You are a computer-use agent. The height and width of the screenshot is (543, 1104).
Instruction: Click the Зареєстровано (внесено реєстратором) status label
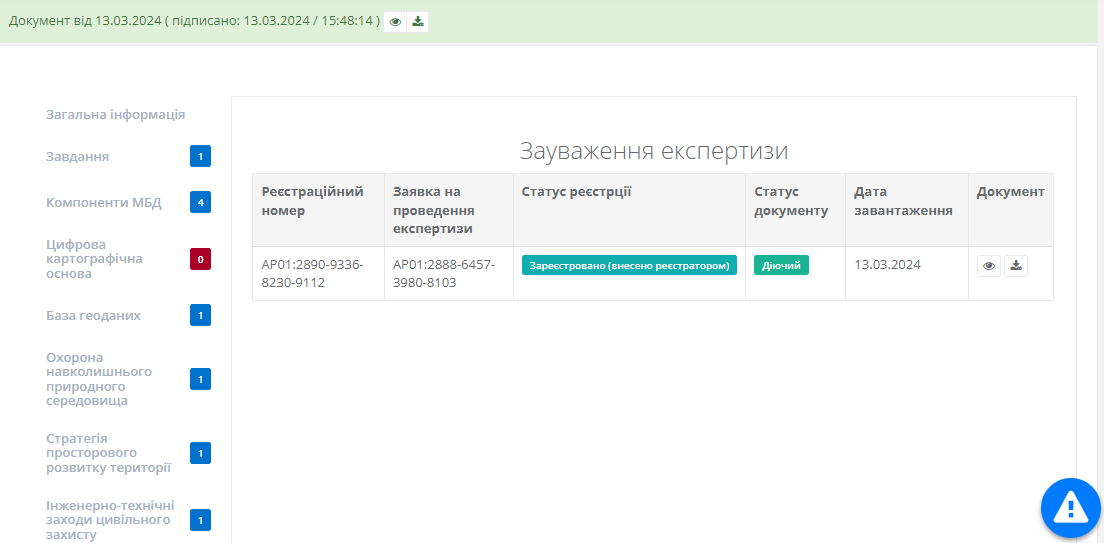(x=629, y=265)
